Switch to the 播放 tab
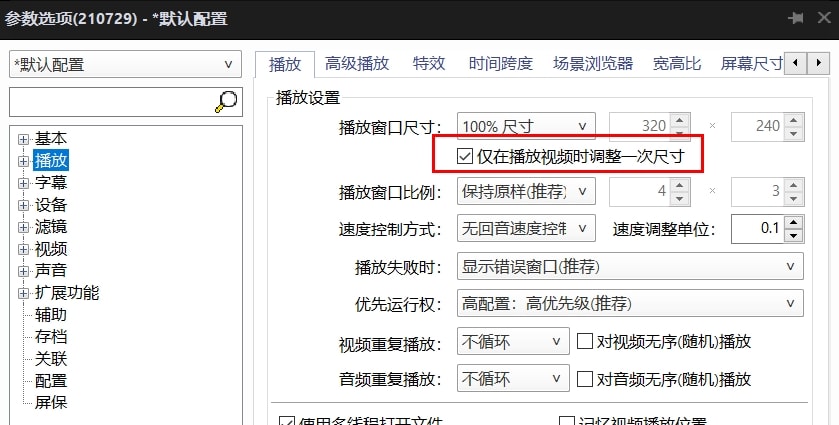The height and width of the screenshot is (425, 839). [x=285, y=64]
